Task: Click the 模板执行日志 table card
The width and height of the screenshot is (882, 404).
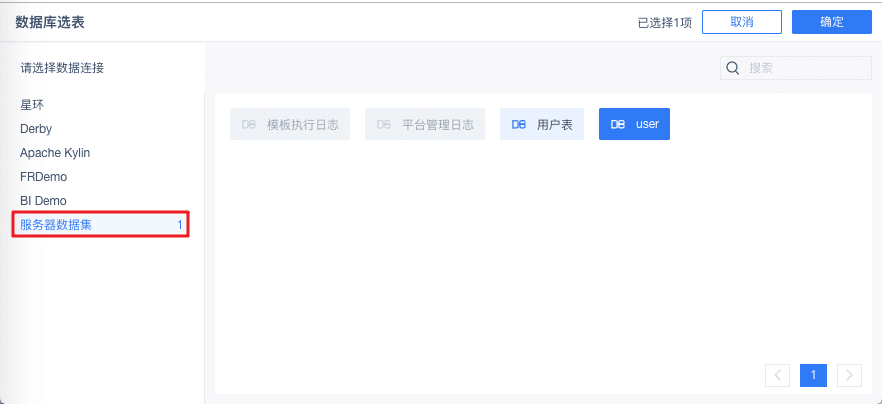Action: [x=290, y=124]
